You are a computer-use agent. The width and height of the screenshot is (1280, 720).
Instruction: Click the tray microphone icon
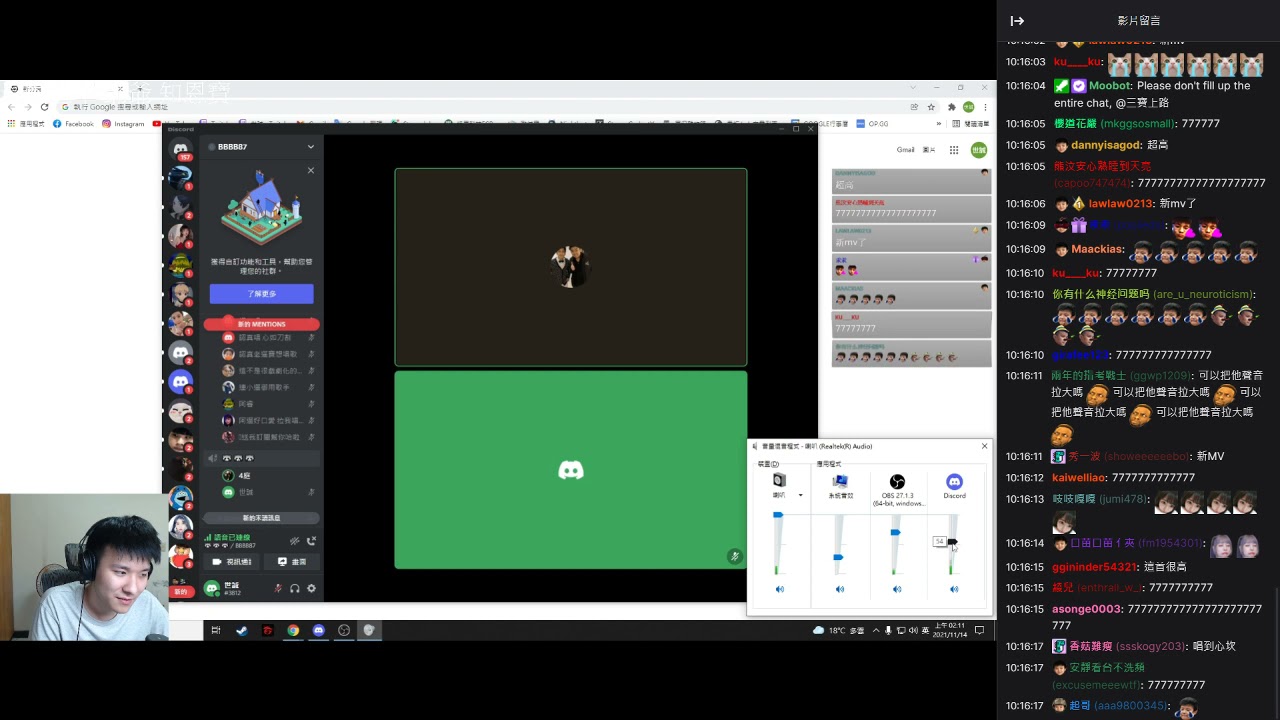(888, 630)
